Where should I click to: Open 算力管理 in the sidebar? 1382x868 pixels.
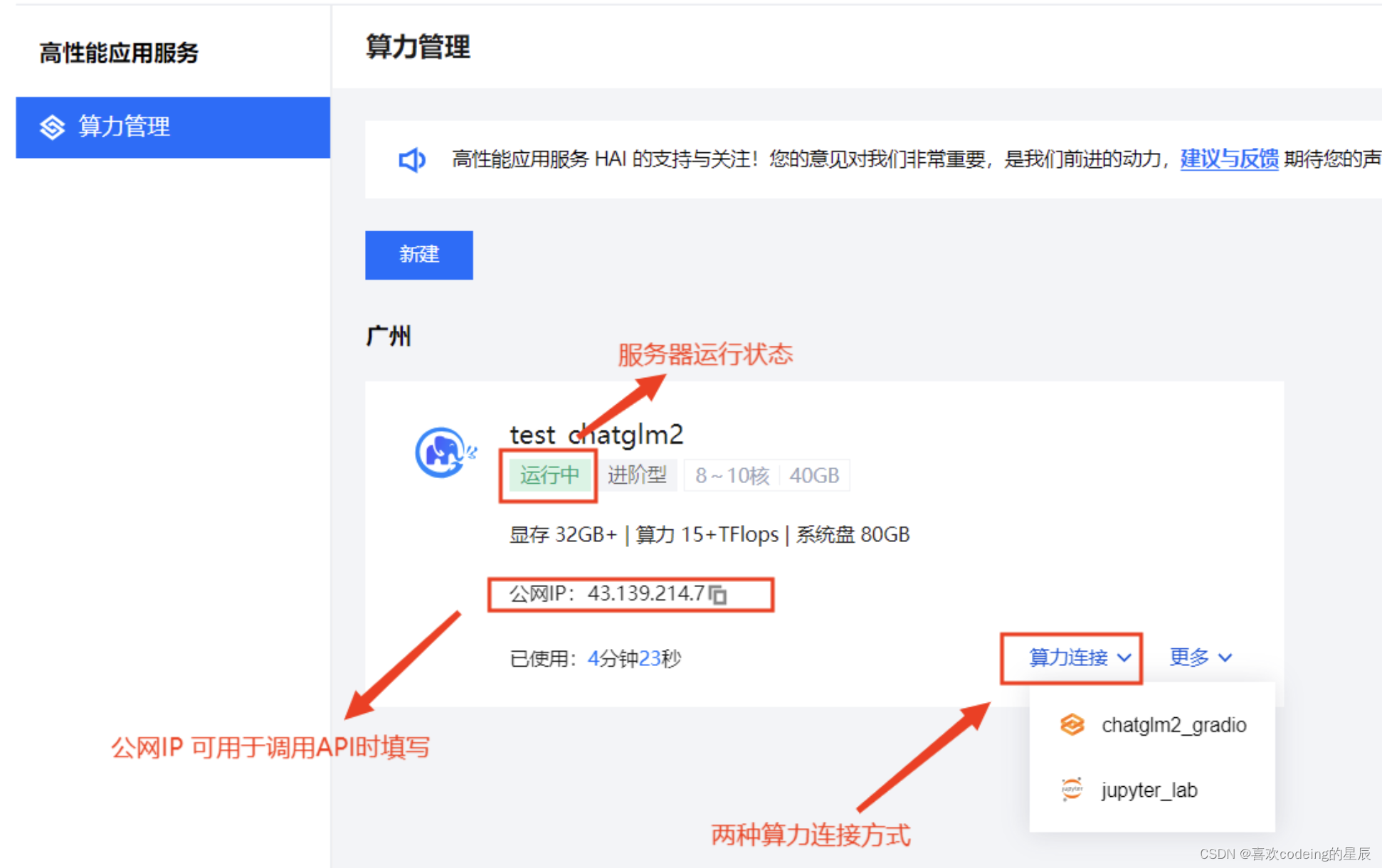click(x=173, y=127)
